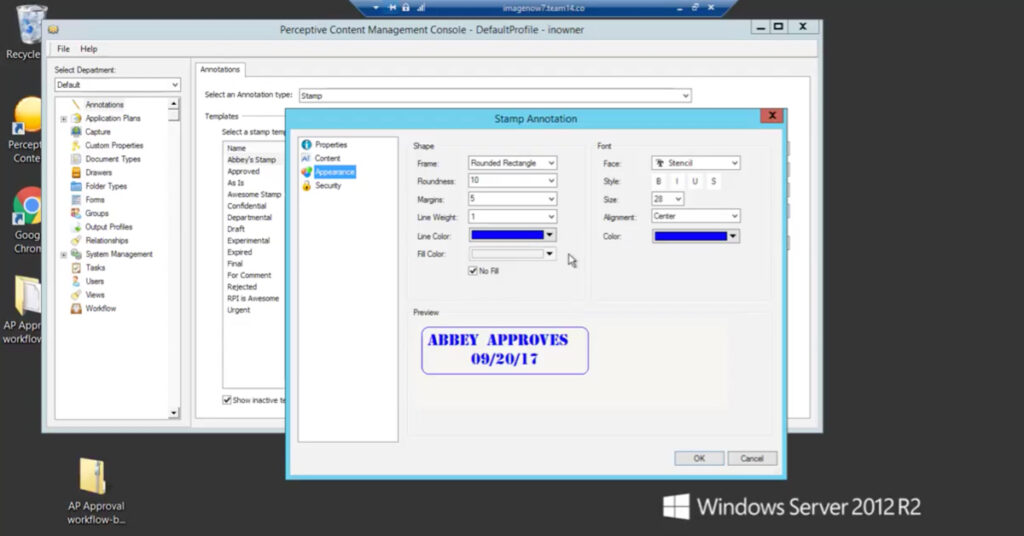Select the Drawers tree icon

[76, 173]
